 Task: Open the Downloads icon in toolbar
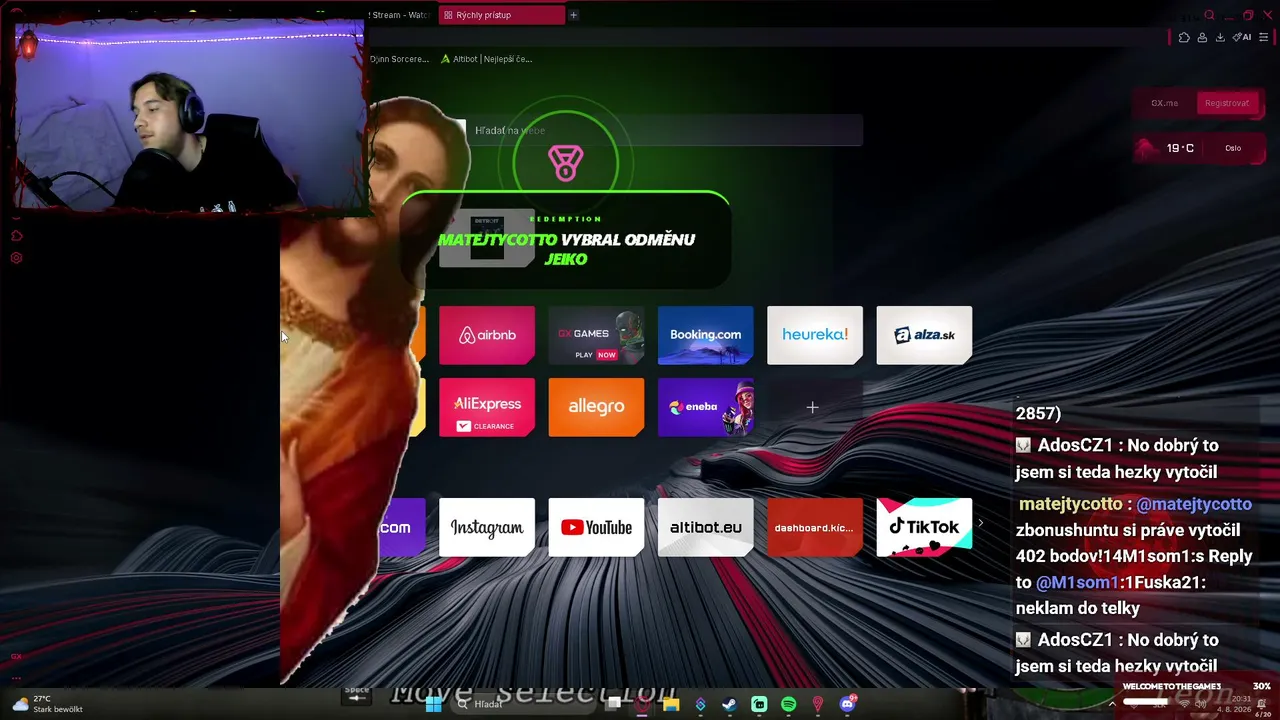[1220, 37]
